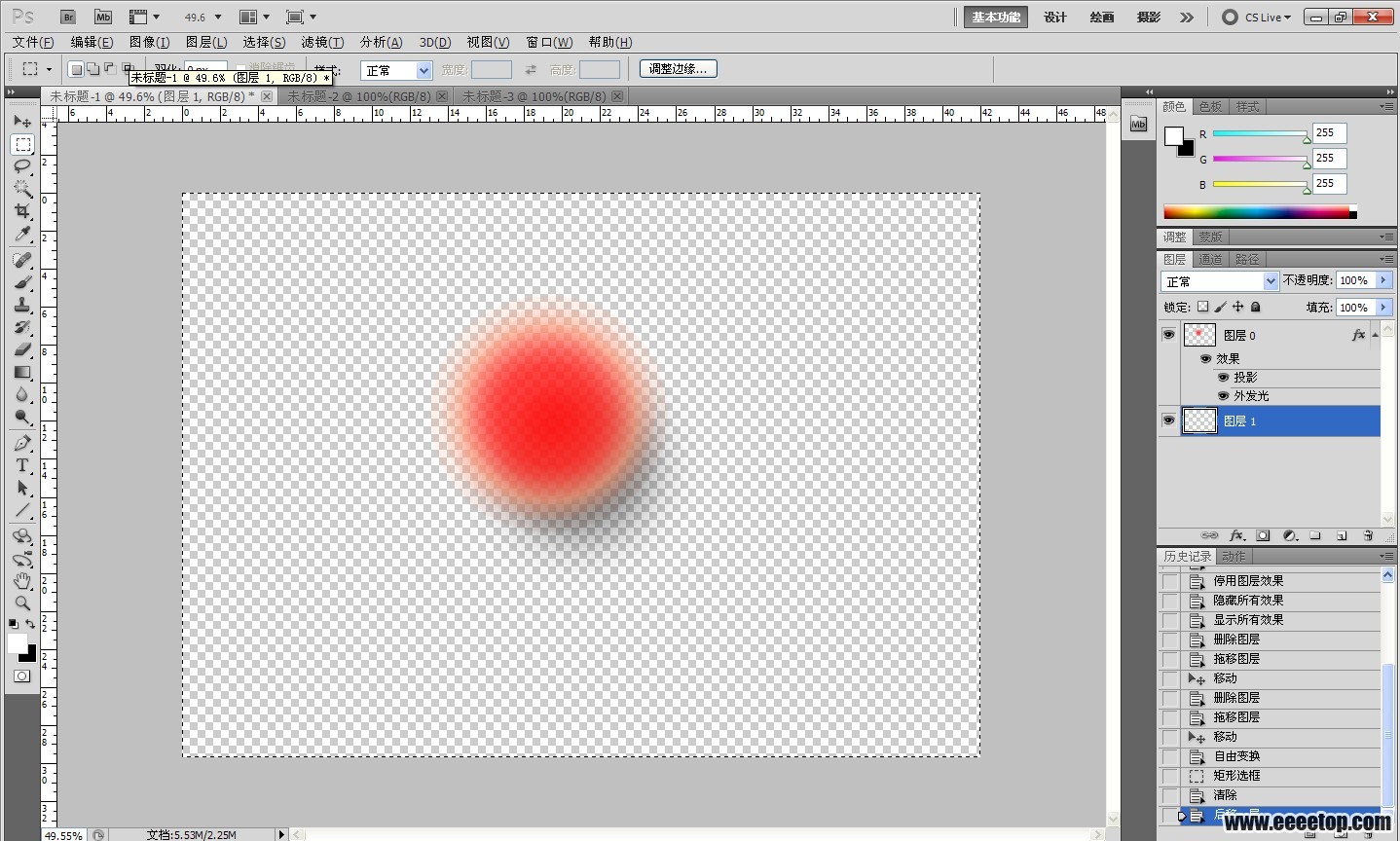Select the Crop tool
The image size is (1400, 841).
tap(22, 211)
